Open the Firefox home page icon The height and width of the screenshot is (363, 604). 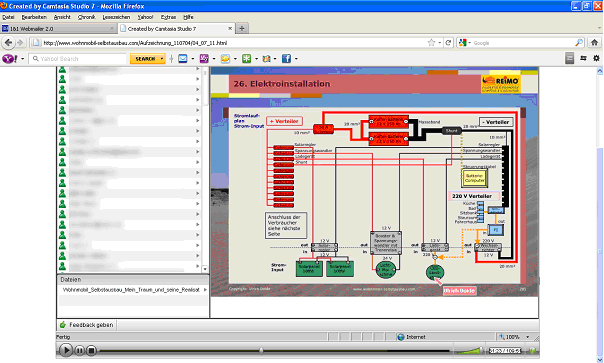(594, 42)
